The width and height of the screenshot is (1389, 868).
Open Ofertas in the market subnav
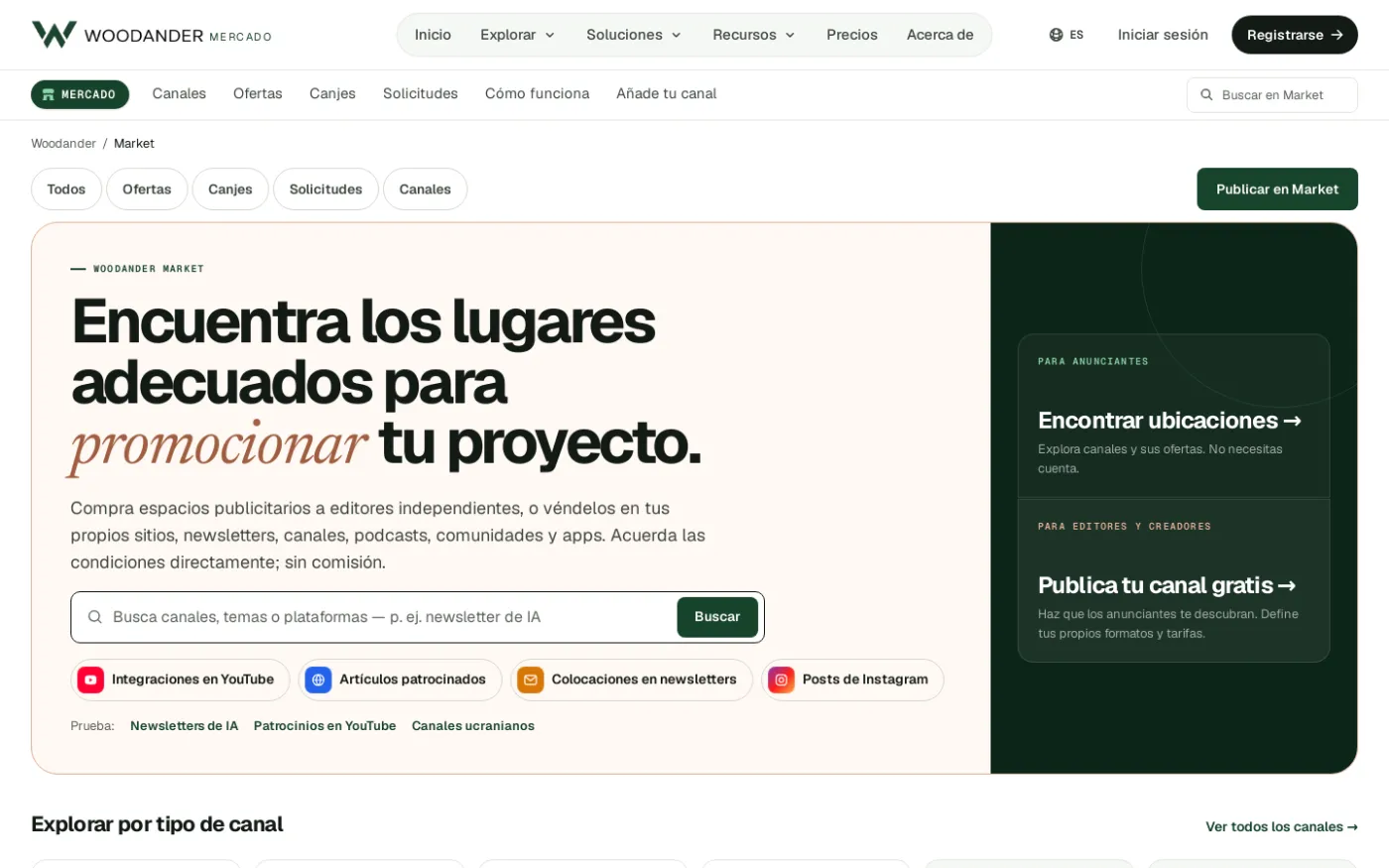(x=258, y=94)
